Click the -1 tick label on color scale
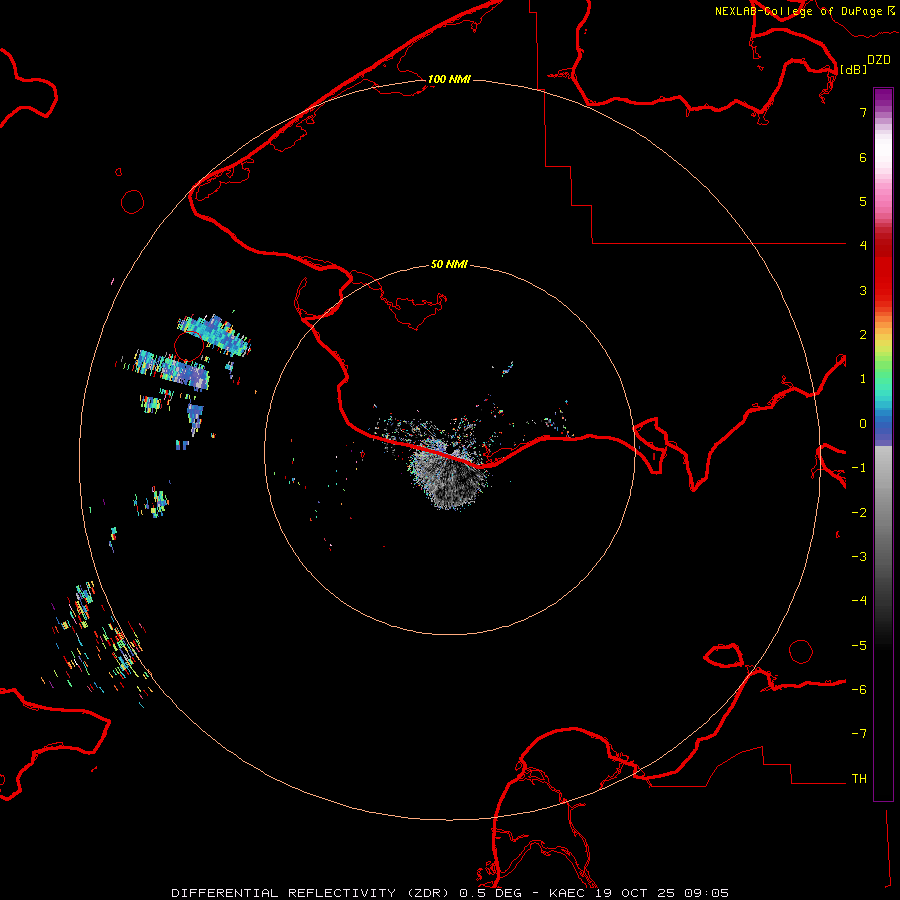This screenshot has height=900, width=900. click(859, 468)
